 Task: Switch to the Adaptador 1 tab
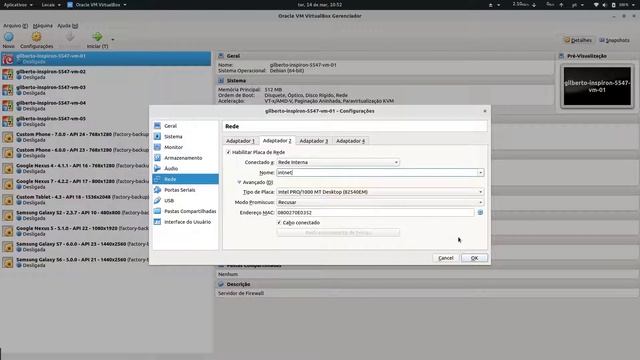tap(240, 141)
